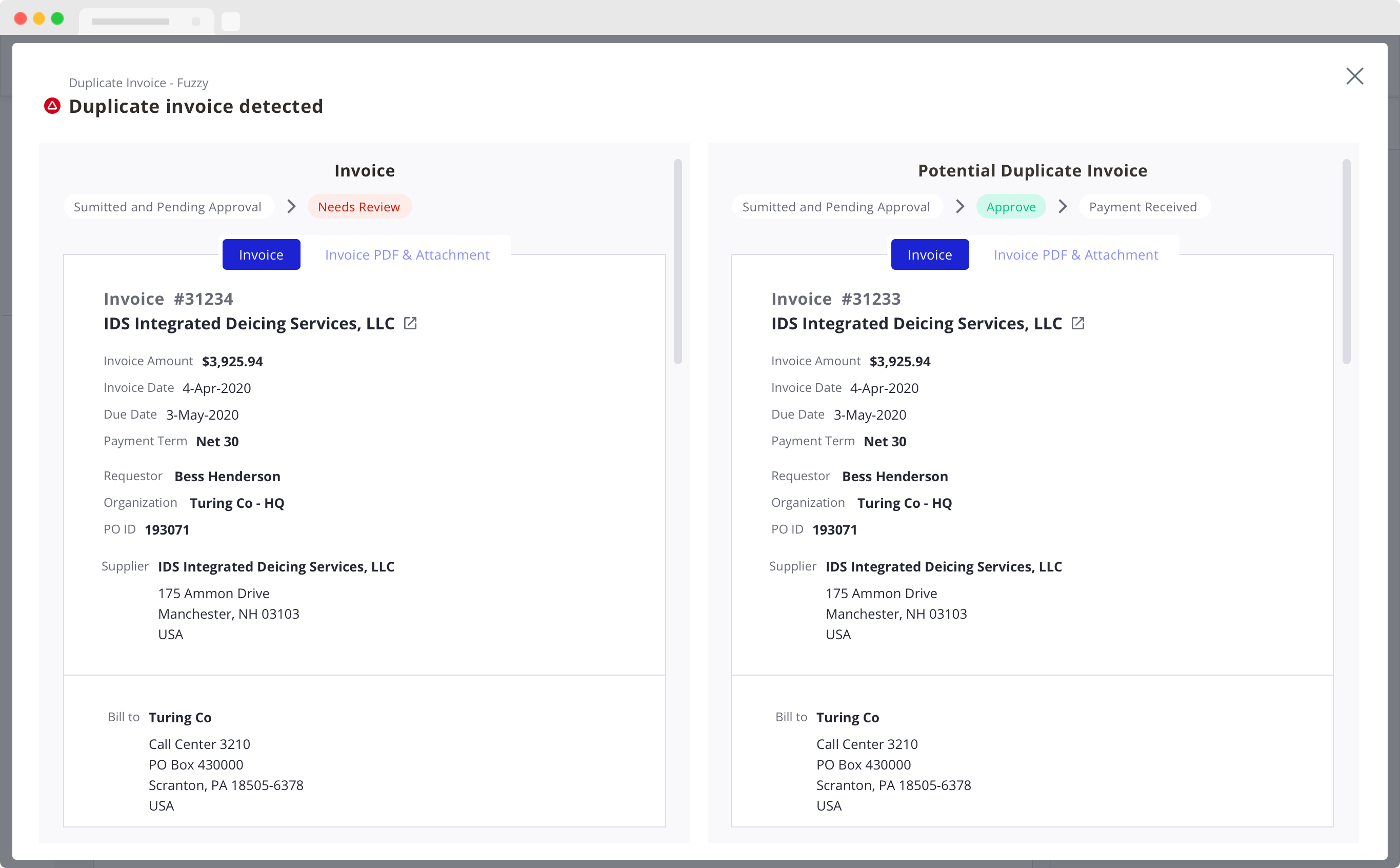The image size is (1400, 868).
Task: Open supplier link icon for Invoice #31234
Action: click(410, 323)
